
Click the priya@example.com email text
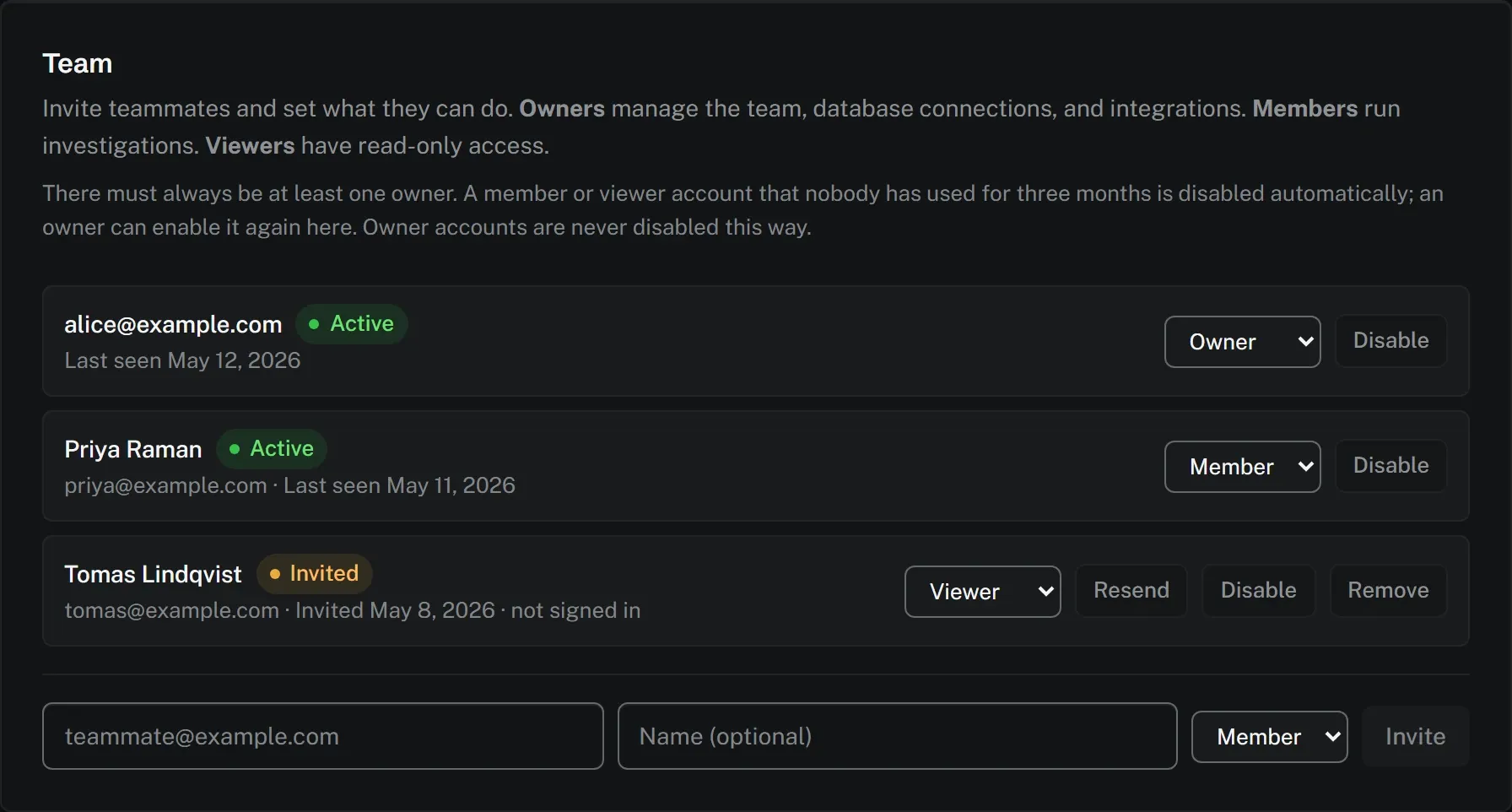click(x=165, y=485)
